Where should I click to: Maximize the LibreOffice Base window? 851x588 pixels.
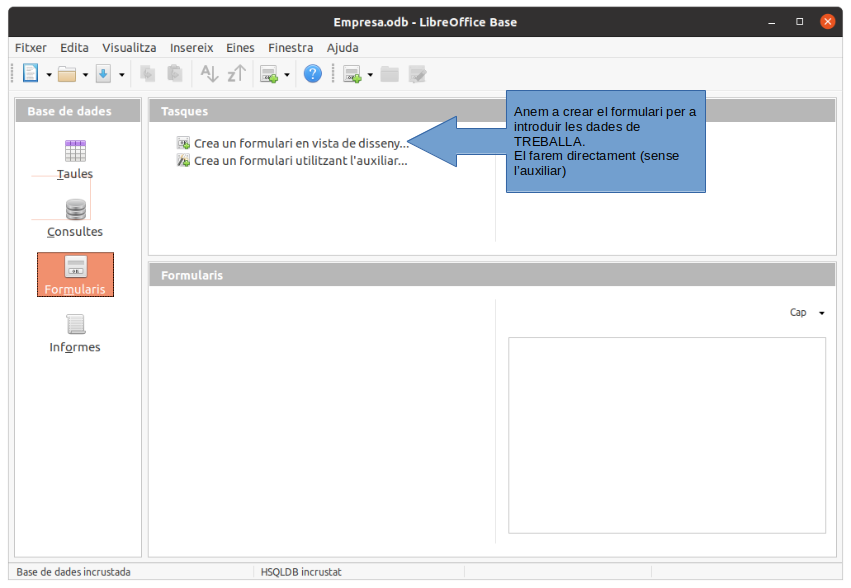799,22
